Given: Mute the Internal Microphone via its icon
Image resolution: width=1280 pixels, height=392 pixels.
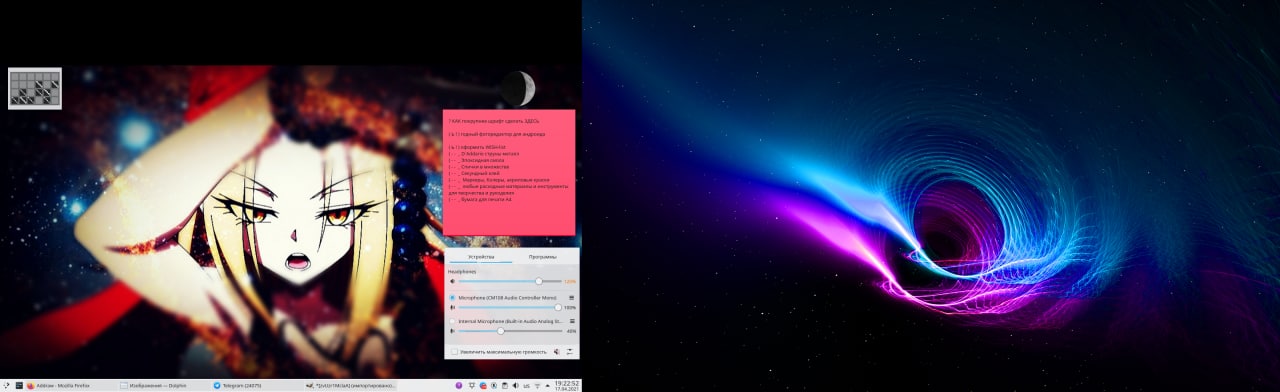Looking at the screenshot, I should coord(453,331).
